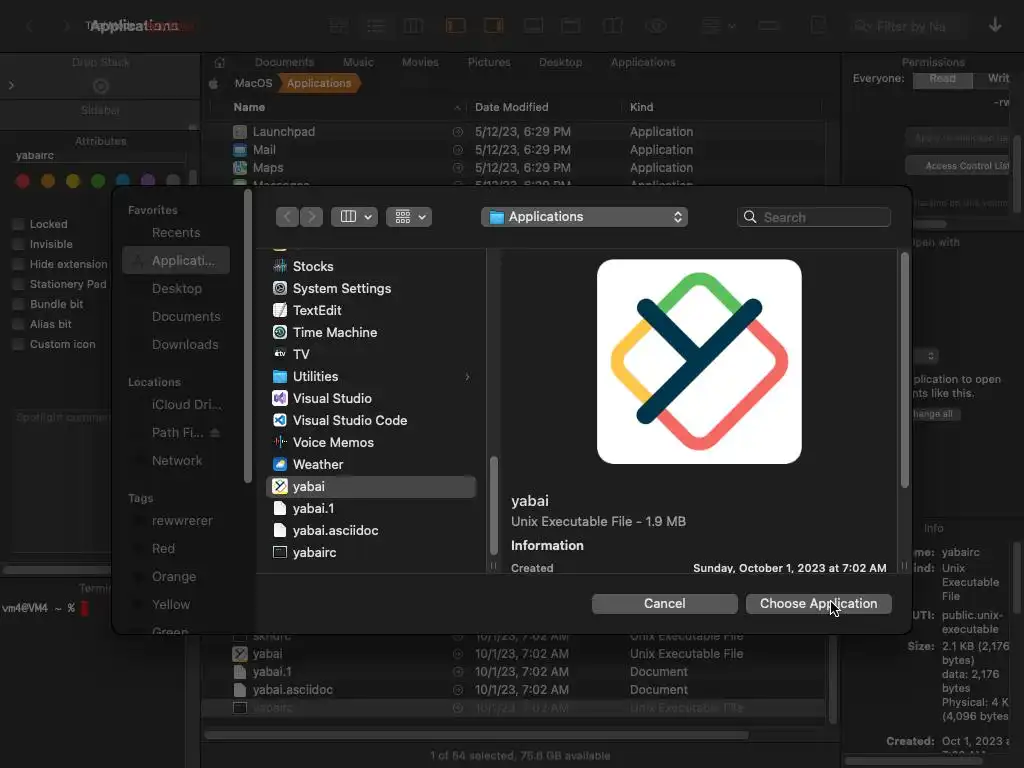Open Downloads in the dialog sidebar

point(176,344)
